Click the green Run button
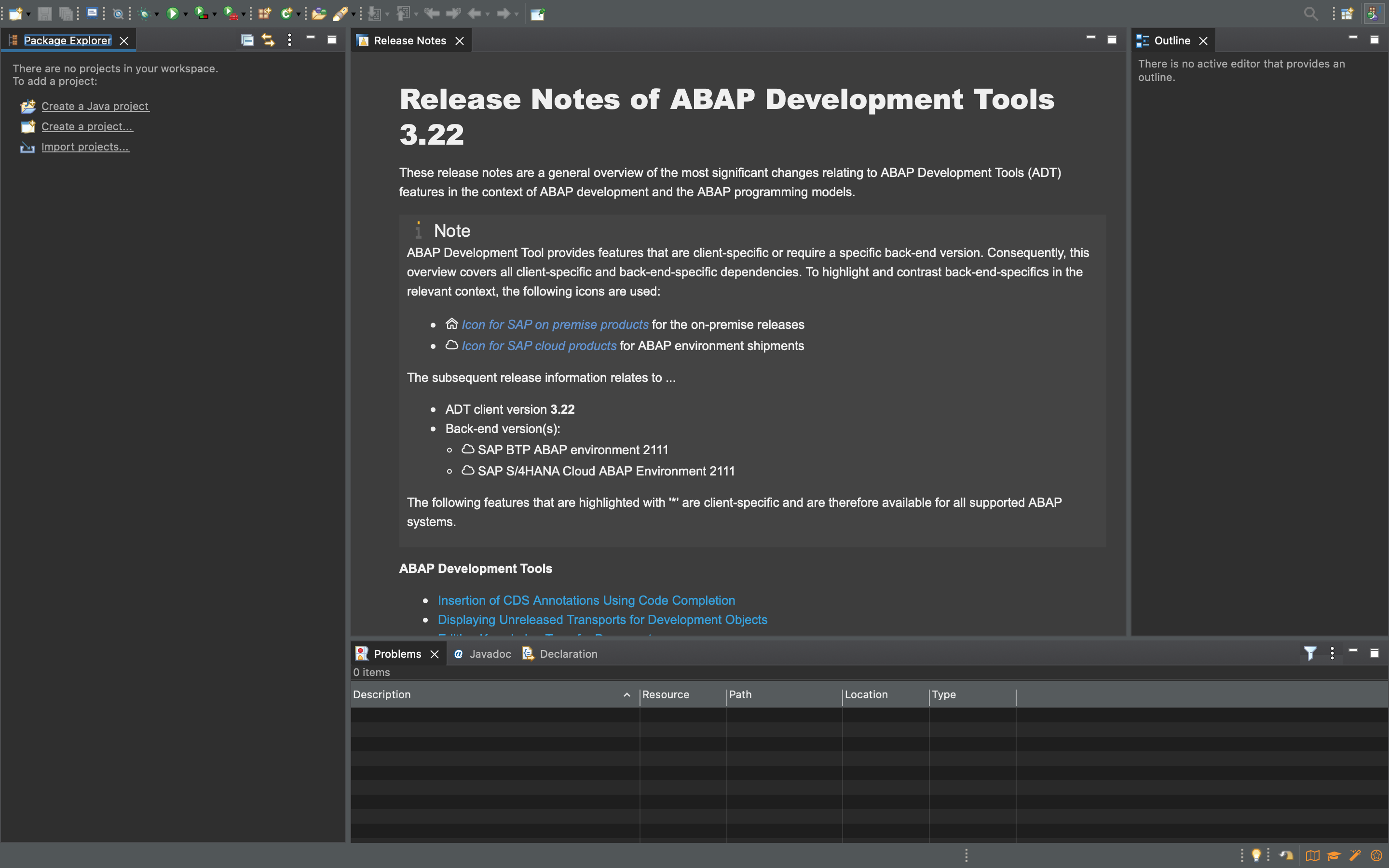The image size is (1389, 868). point(172,13)
